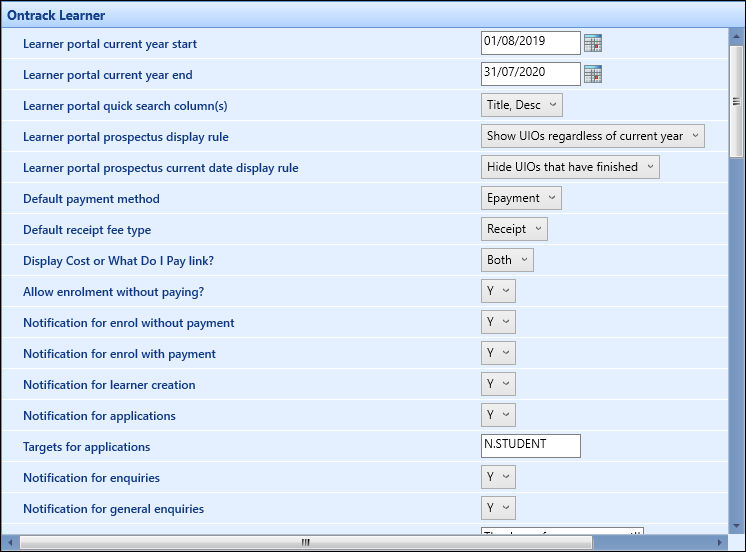Viewport: 746px width, 552px height.
Task: Select 'Learner portal current year end' label
Action: (x=108, y=75)
